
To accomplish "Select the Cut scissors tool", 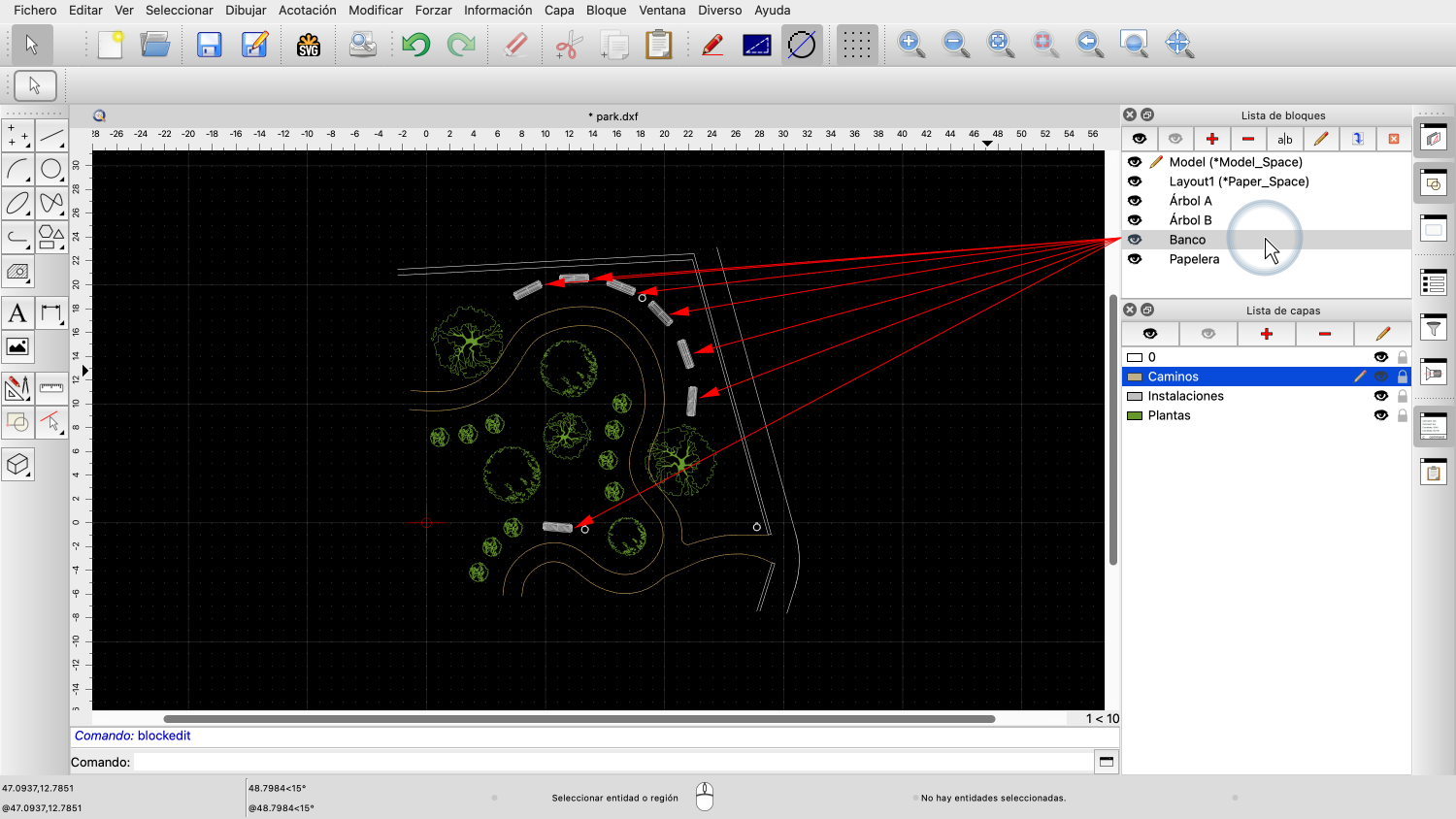I will coord(568,45).
